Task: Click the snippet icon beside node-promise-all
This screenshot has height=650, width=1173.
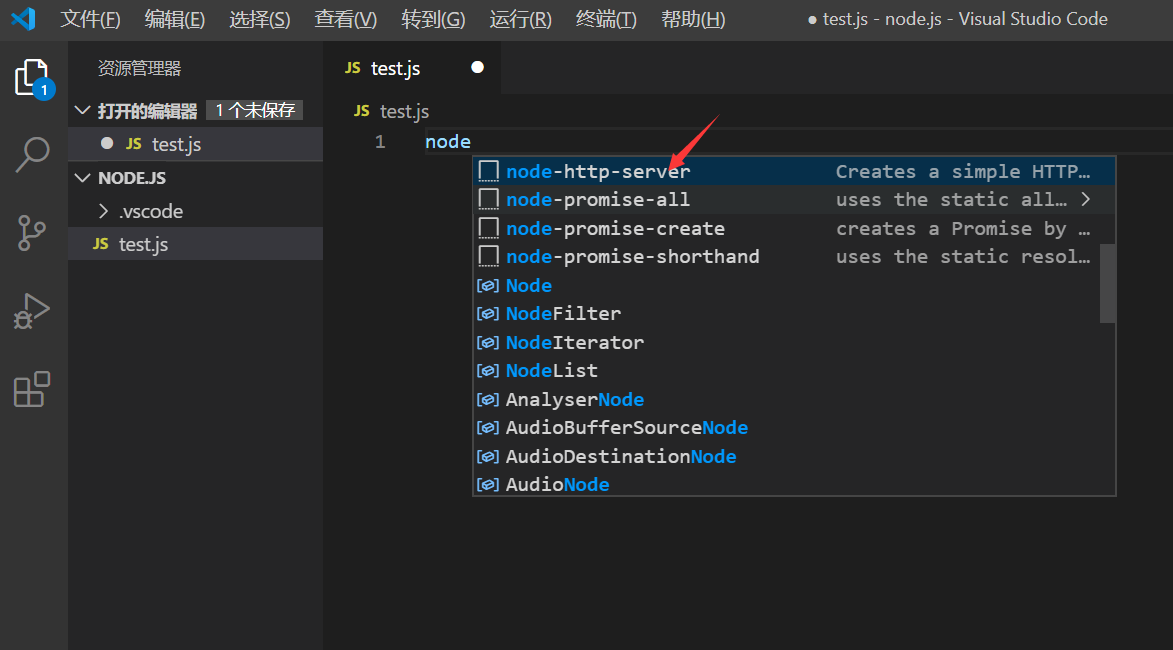Action: [489, 200]
